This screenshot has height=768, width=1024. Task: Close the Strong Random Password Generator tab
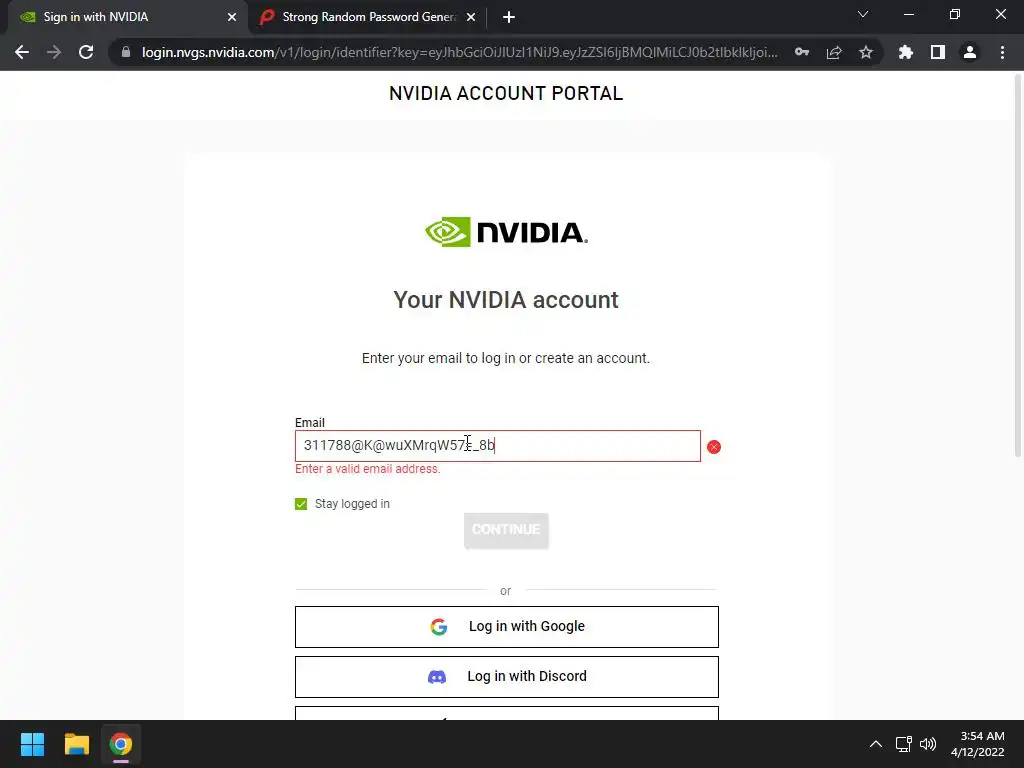pos(471,17)
